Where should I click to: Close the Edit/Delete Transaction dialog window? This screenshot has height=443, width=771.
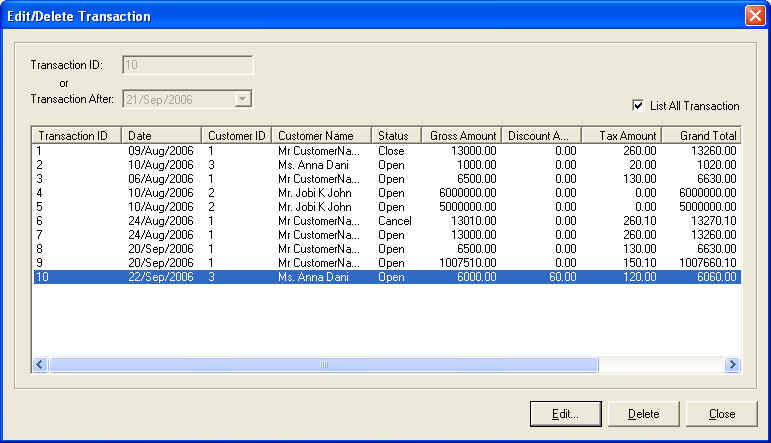click(755, 16)
